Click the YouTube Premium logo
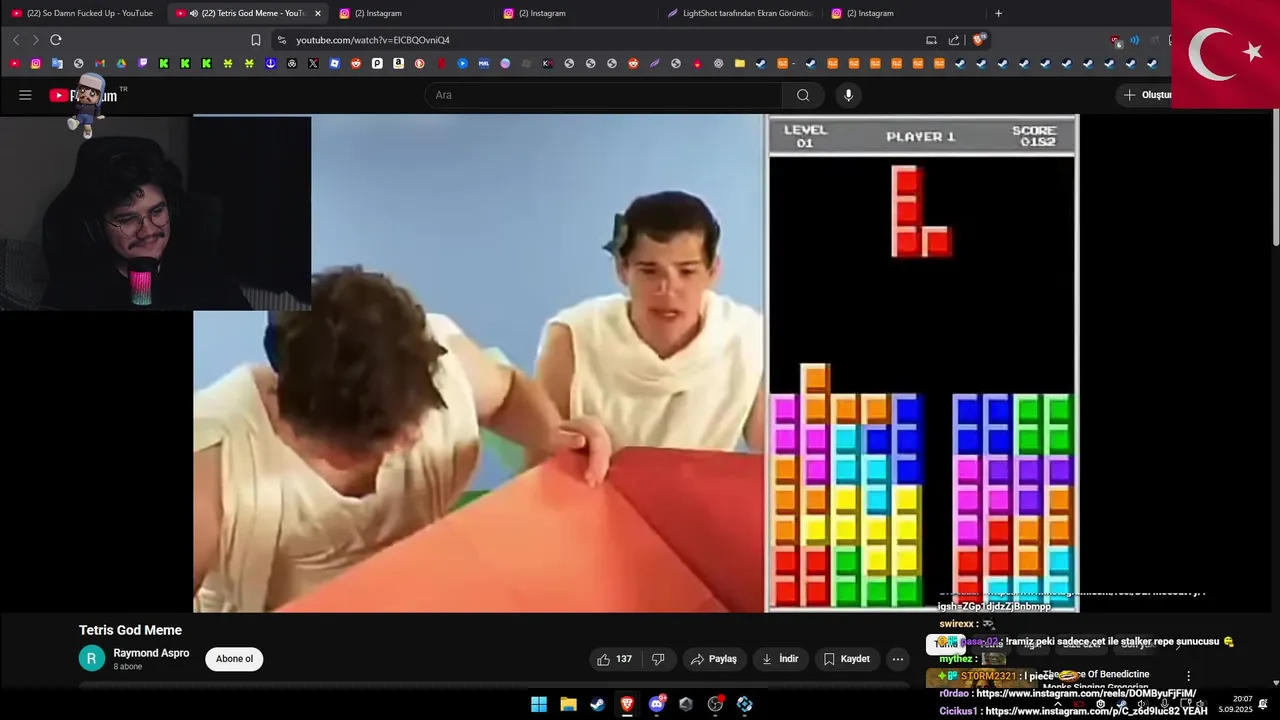This screenshot has width=1280, height=720. point(82,96)
